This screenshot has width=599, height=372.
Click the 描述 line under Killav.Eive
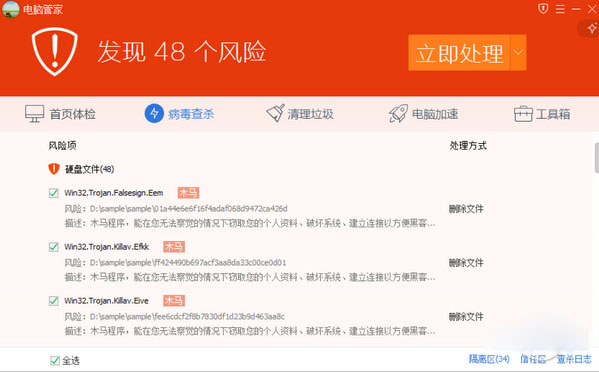(x=250, y=330)
